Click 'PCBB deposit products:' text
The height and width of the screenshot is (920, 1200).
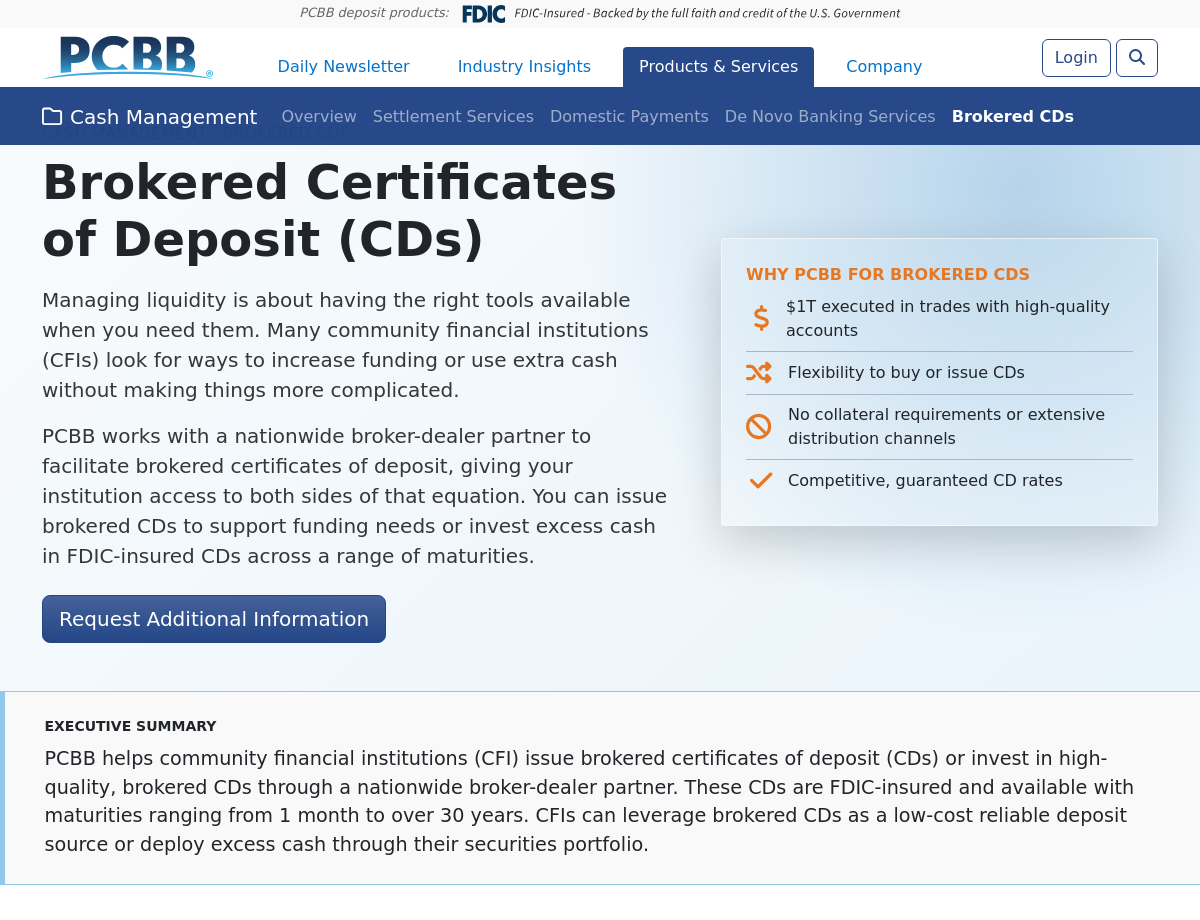coord(374,13)
